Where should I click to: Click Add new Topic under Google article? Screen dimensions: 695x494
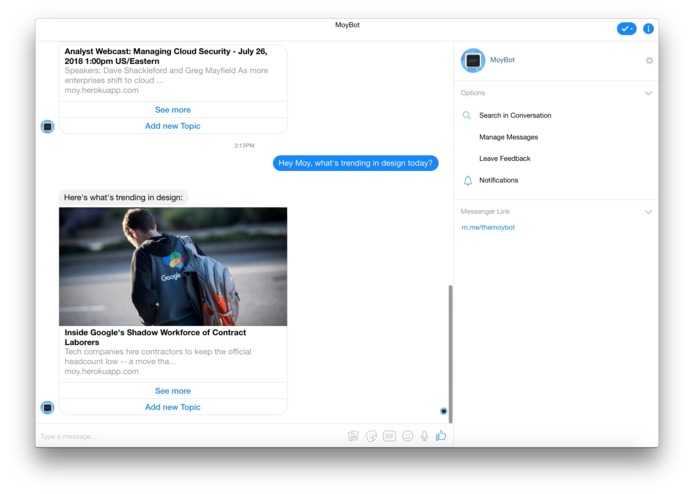173,407
